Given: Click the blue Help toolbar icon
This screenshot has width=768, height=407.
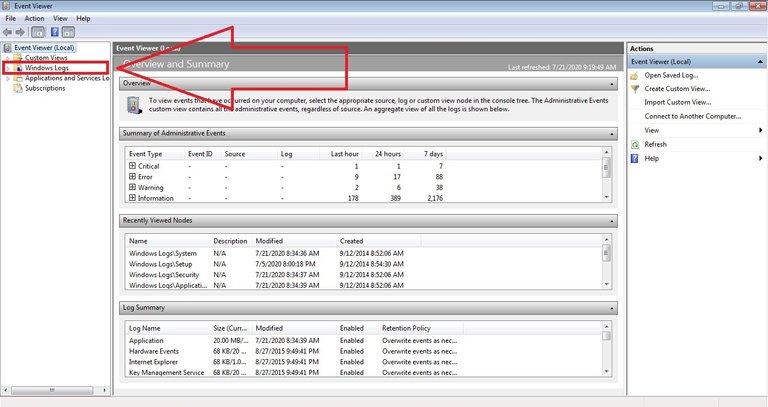Looking at the screenshot, I should coord(55,32).
